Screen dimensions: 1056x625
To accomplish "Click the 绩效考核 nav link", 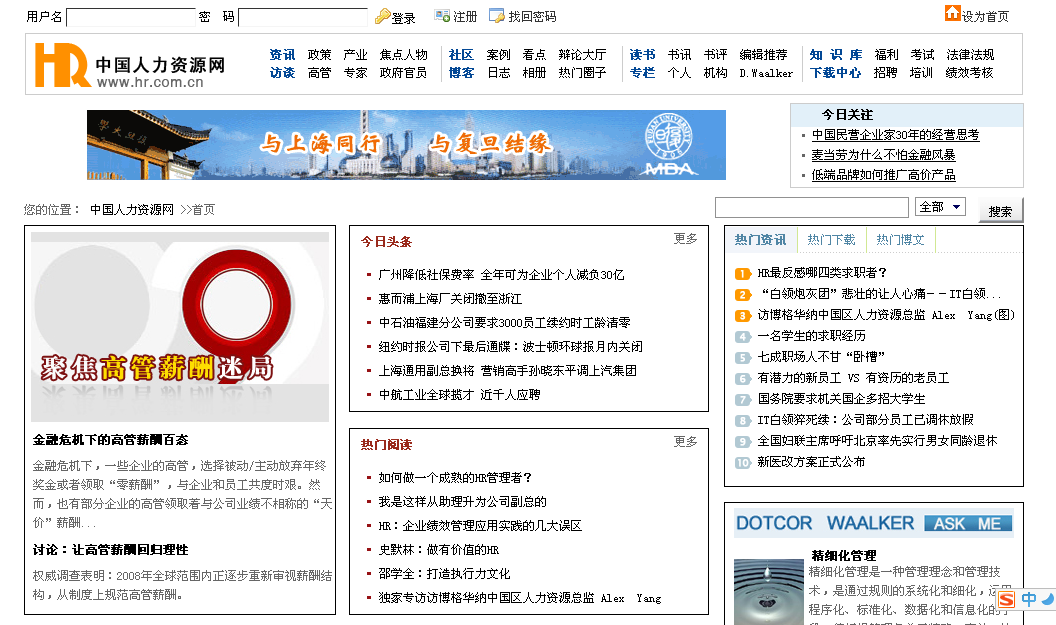I will (969, 73).
